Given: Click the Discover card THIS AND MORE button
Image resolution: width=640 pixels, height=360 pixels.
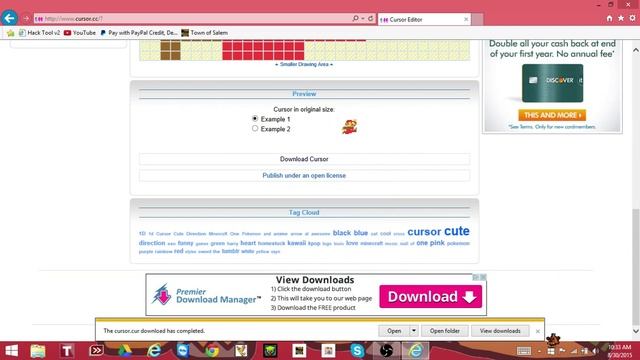Looking at the screenshot, I should pyautogui.click(x=552, y=115).
